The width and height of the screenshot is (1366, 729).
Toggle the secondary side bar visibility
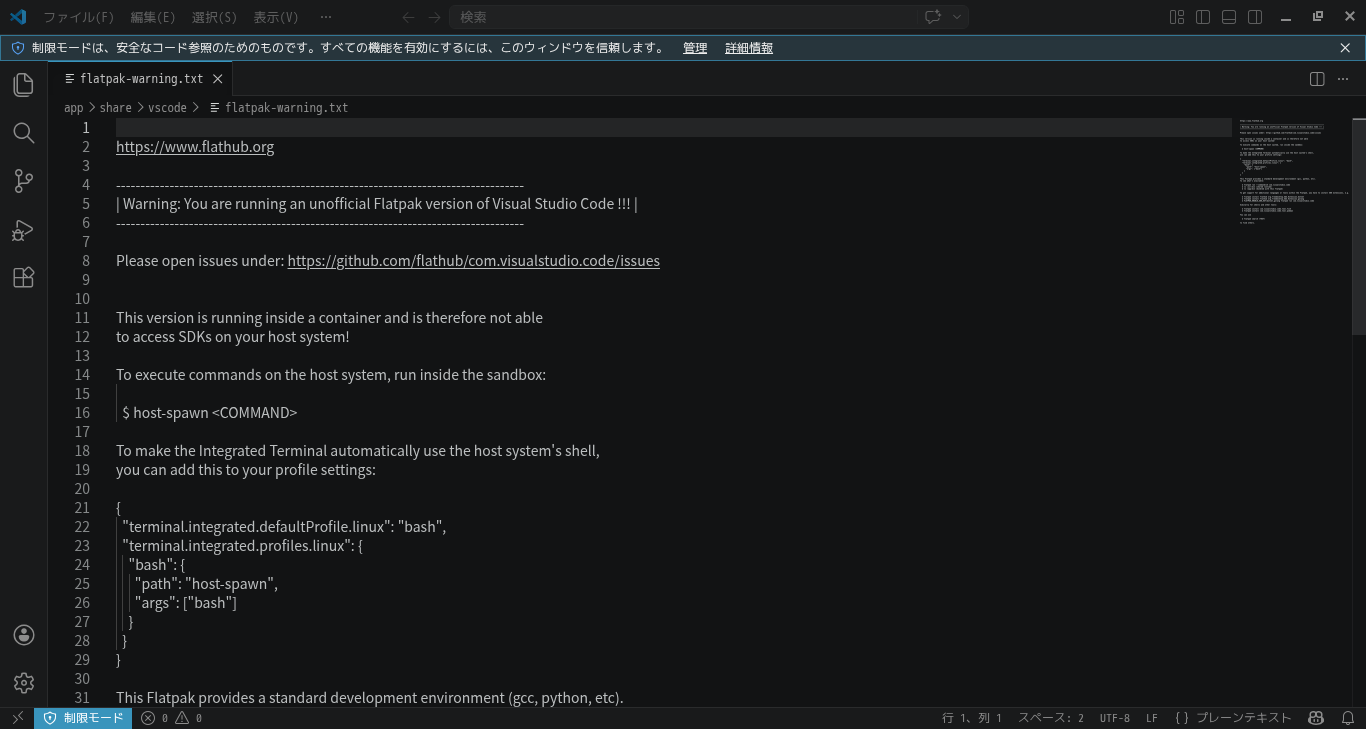[x=1255, y=17]
